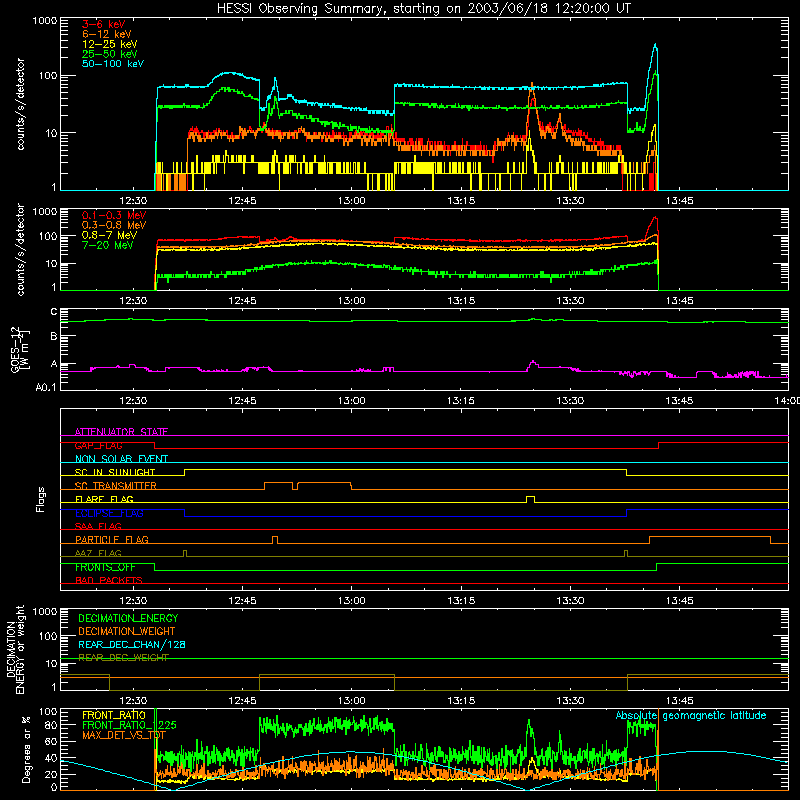800x800 pixels.
Task: Click the 14:00 tick label on GOES panel
Action: pos(787,401)
